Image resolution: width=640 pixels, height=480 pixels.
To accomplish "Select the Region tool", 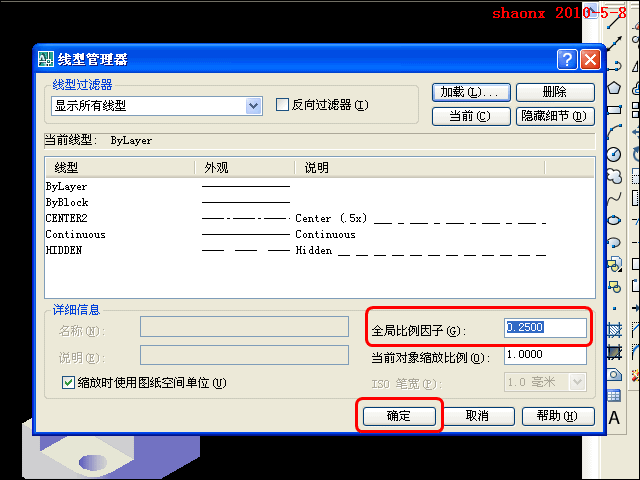I will [x=614, y=374].
